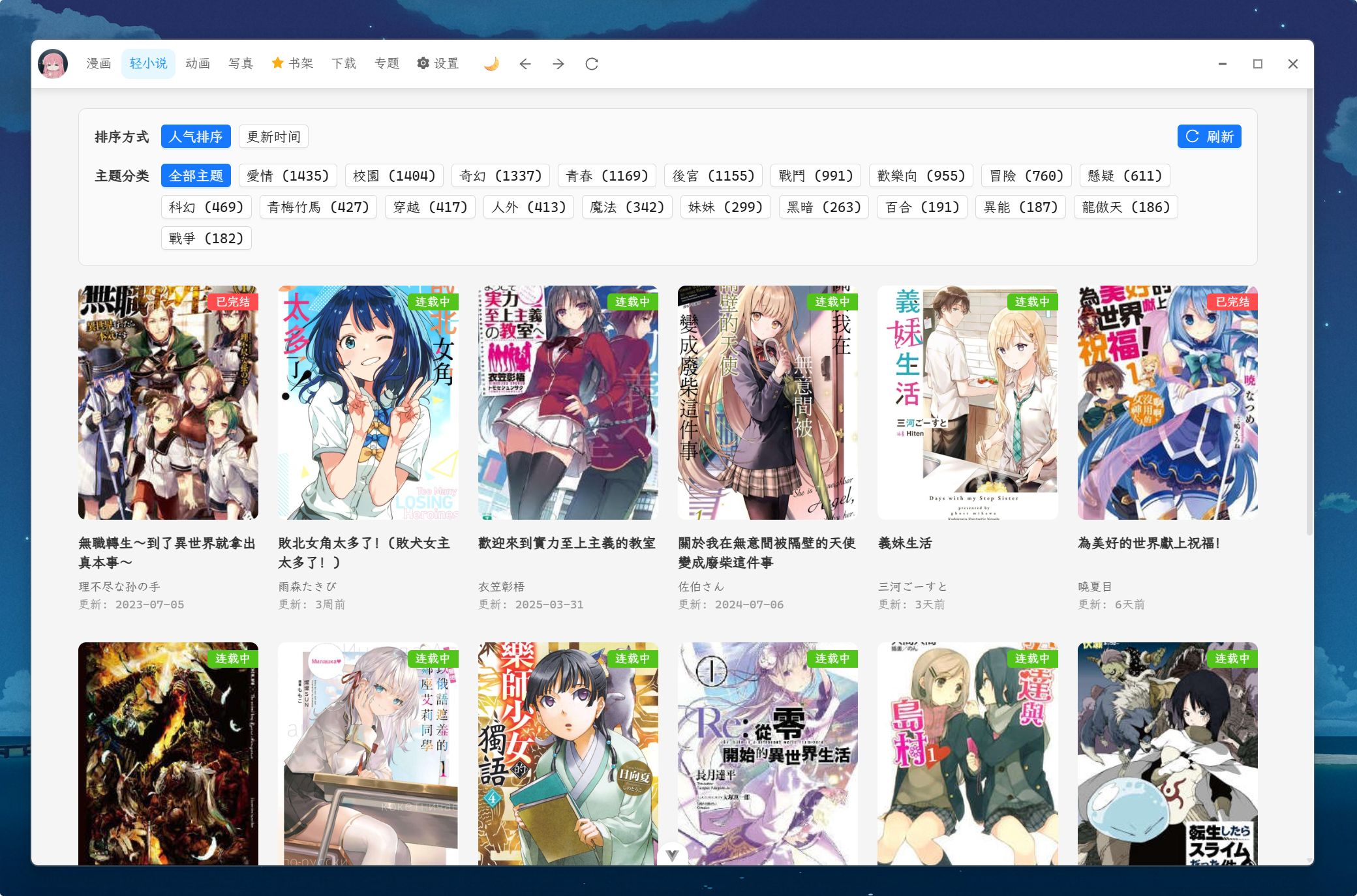
Task: Switch to the 动画 tab
Action: 198,63
